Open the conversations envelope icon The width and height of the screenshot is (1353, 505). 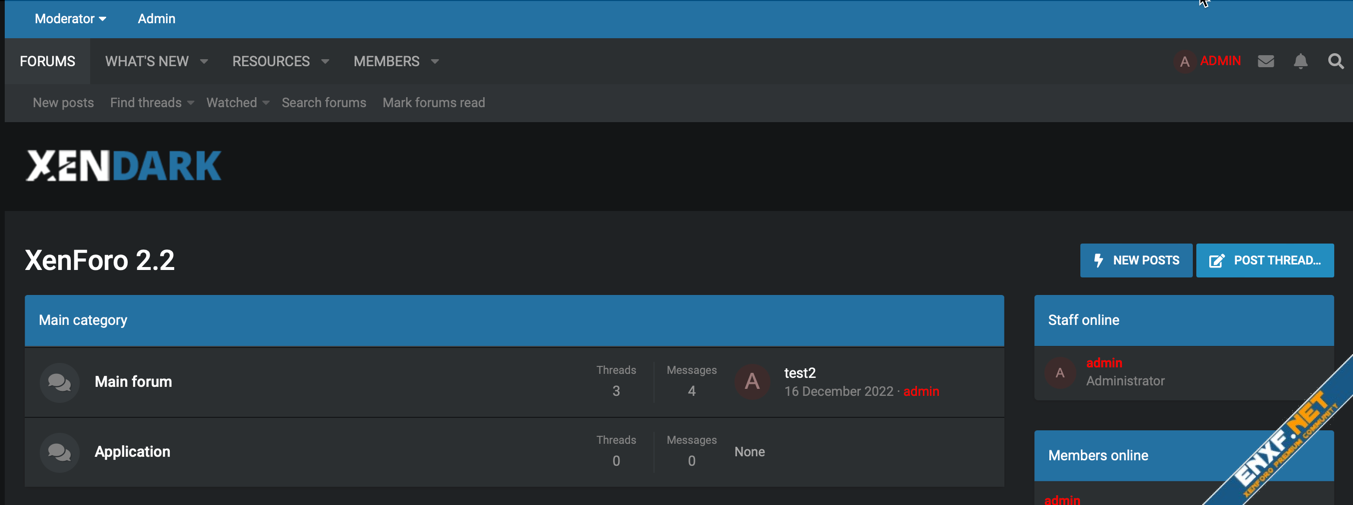click(1265, 62)
